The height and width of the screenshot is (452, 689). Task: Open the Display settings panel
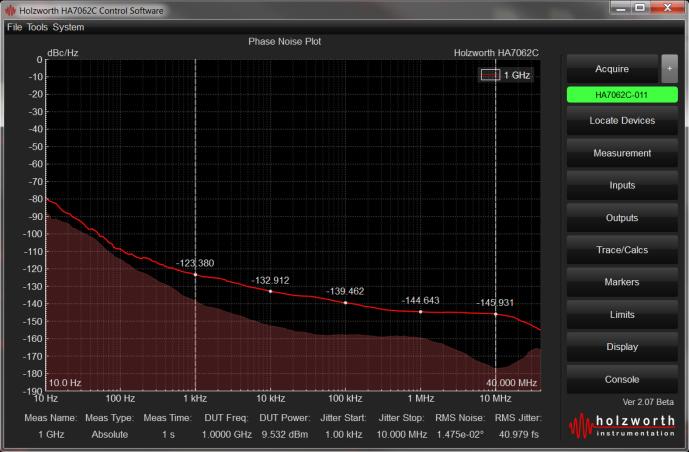pyautogui.click(x=621, y=347)
